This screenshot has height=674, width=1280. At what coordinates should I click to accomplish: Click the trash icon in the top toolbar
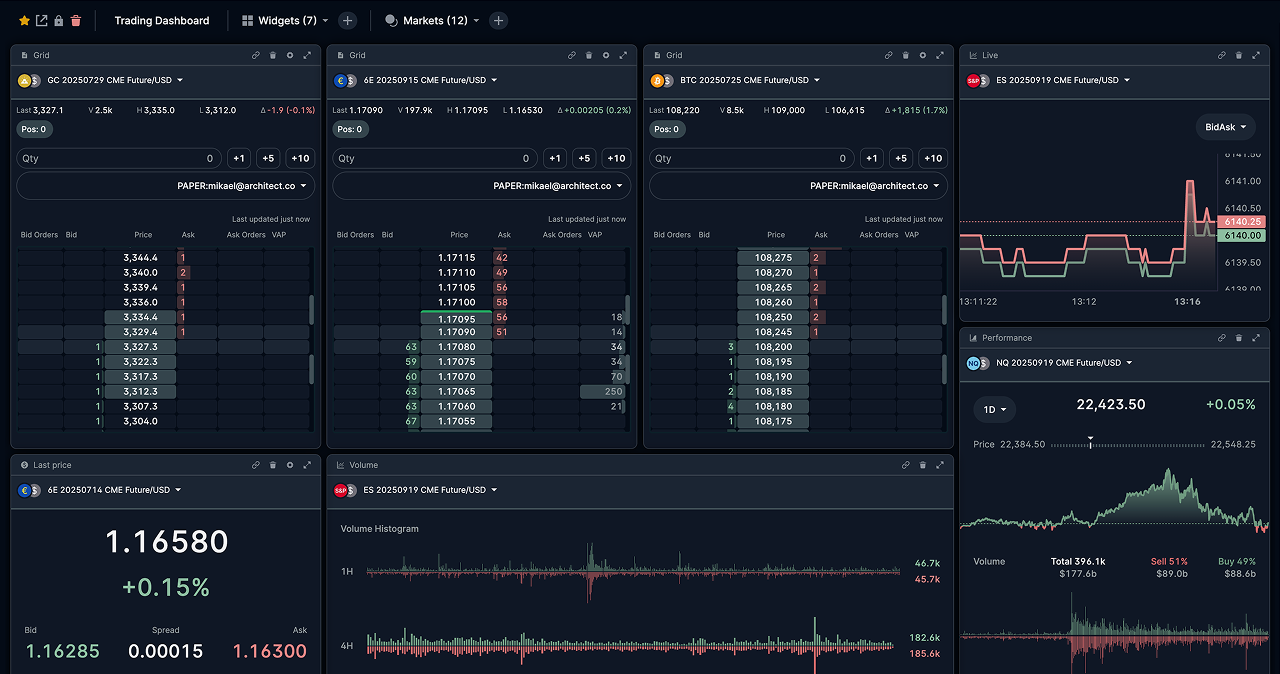pyautogui.click(x=77, y=19)
